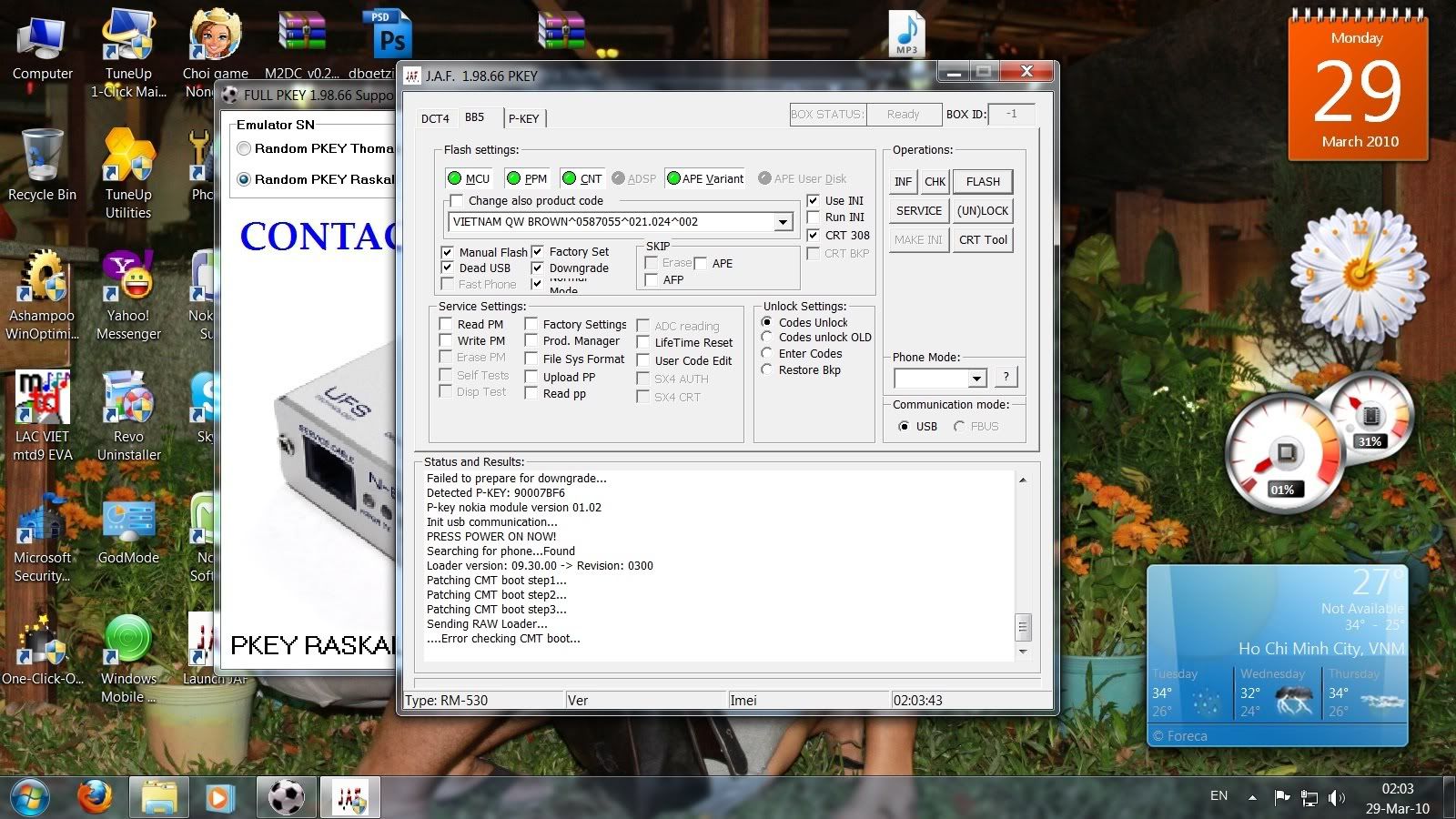
Task: Click the taskbar clock showing 02:03
Action: (x=1397, y=798)
